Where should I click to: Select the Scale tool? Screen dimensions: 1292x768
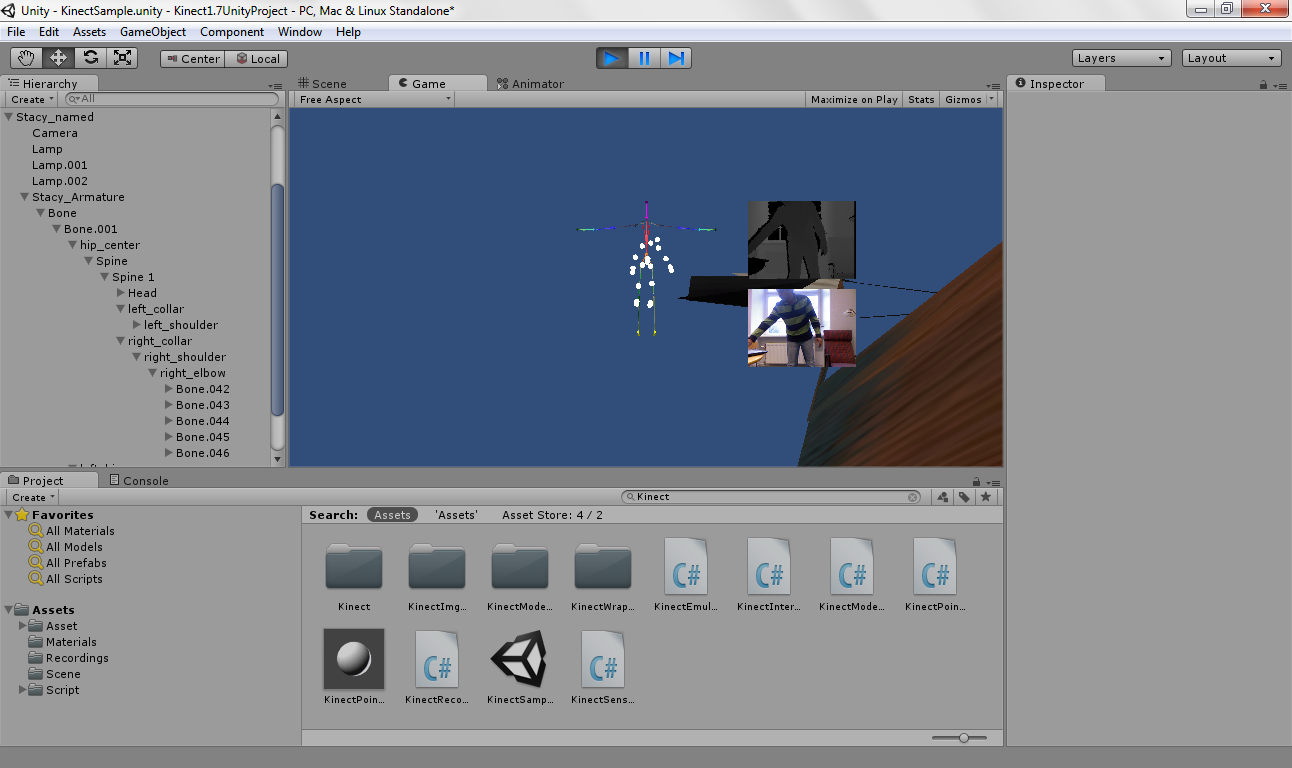pos(123,57)
